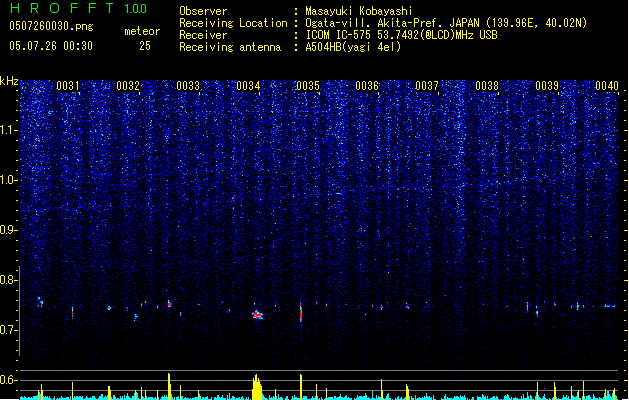629x400 pixels.
Task: Click the observer name Masayuki Kobayashi
Action: [x=359, y=11]
